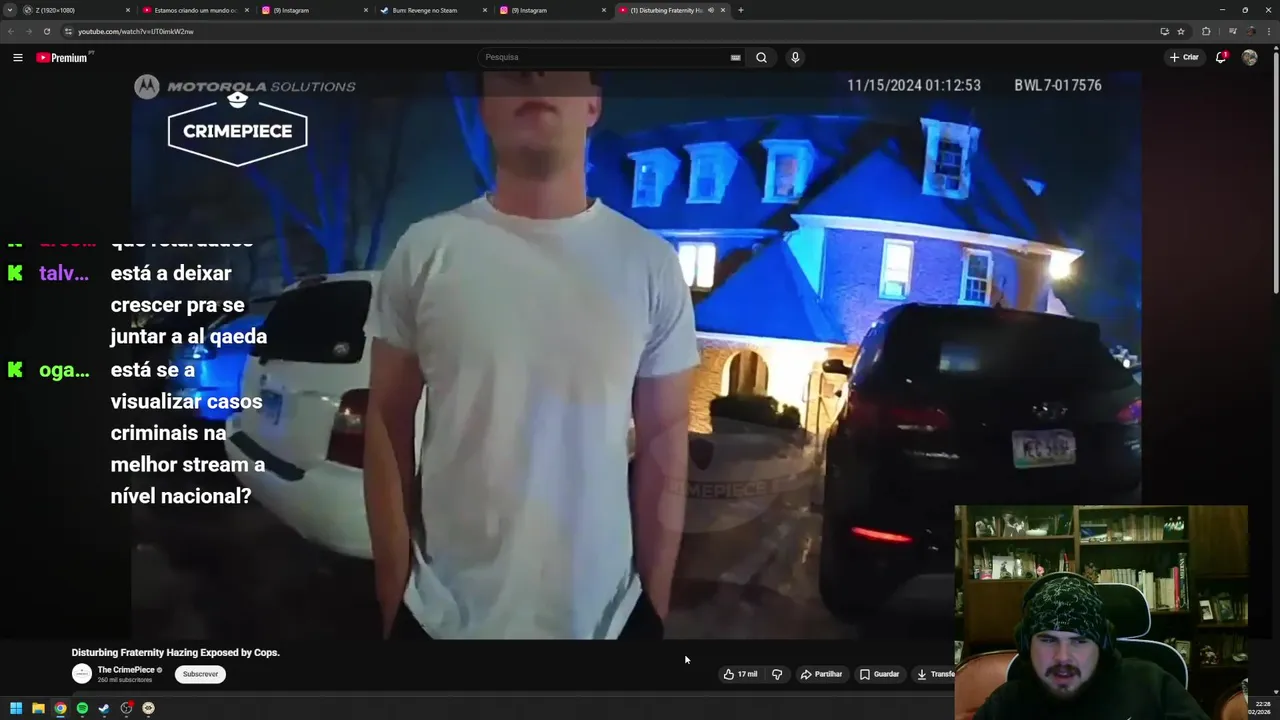Open the Windows Start menu
Viewport: 1280px width, 720px height.
(16, 708)
